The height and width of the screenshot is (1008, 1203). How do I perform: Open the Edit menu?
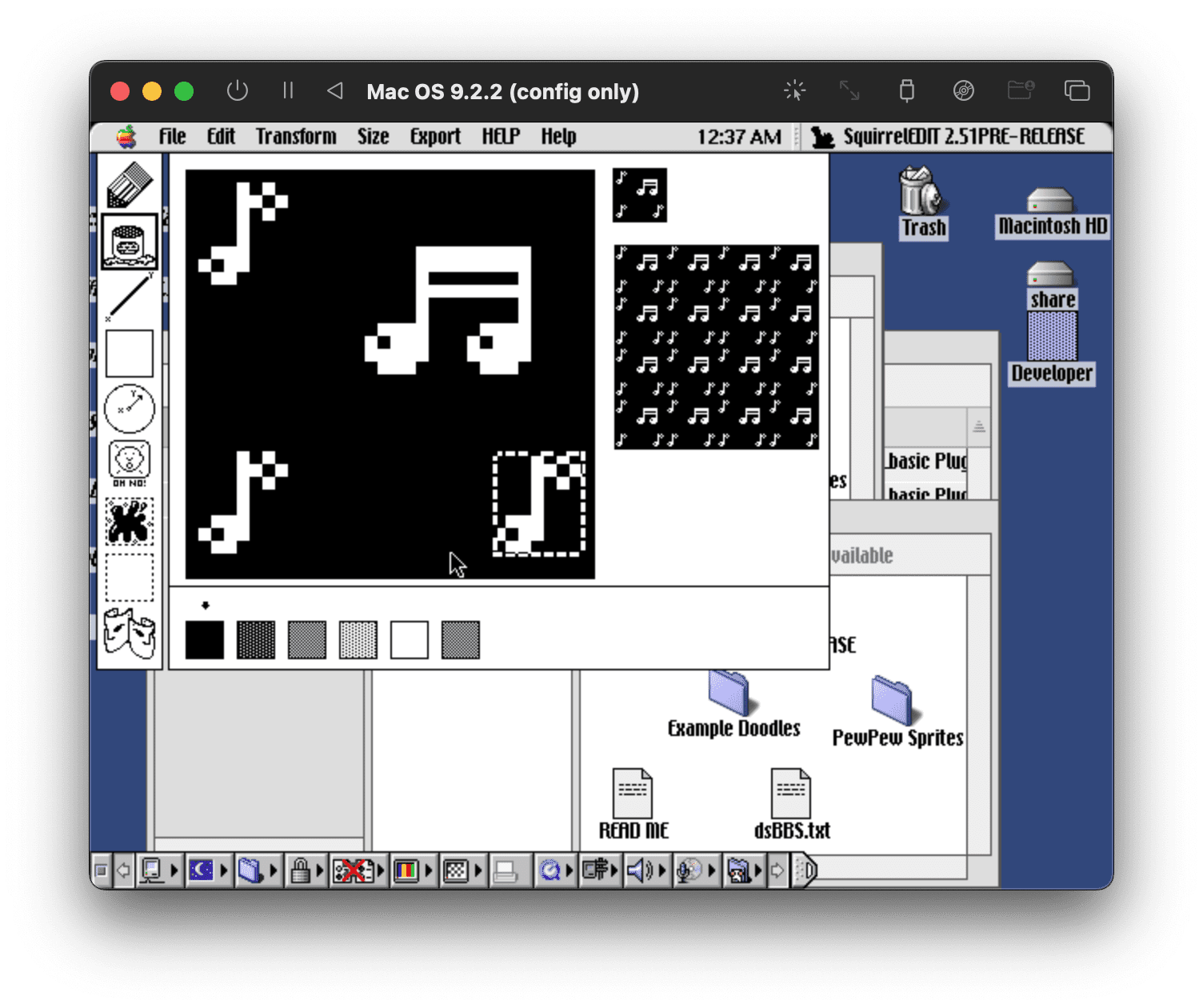point(221,137)
